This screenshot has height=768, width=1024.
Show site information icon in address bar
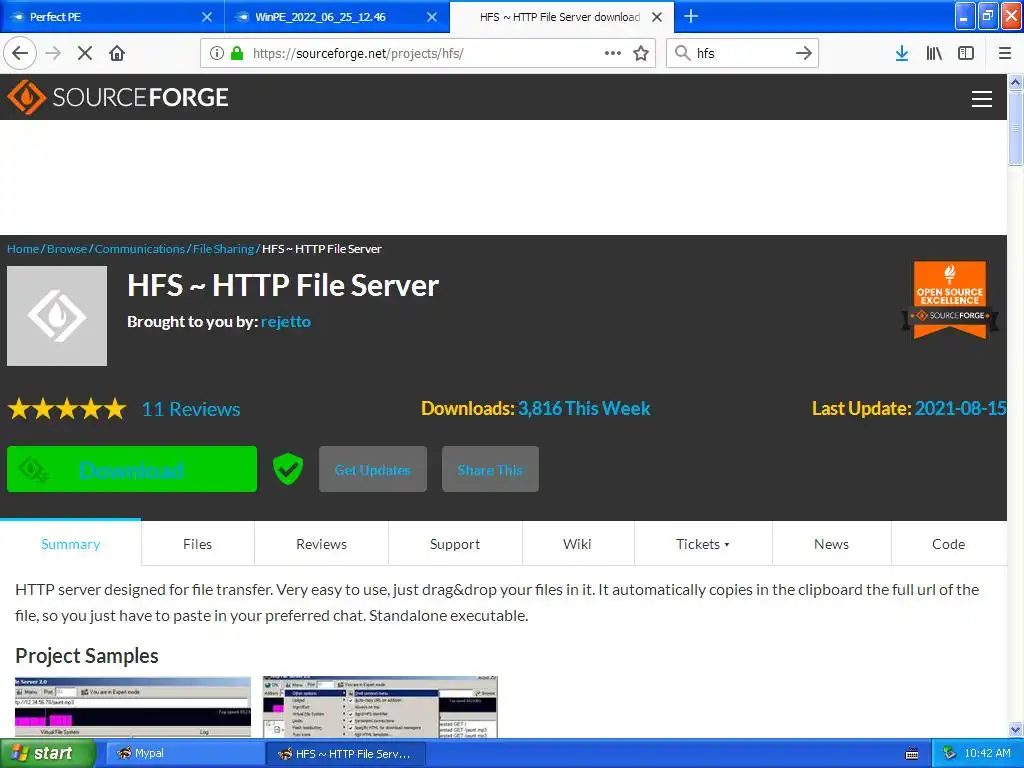pos(217,53)
